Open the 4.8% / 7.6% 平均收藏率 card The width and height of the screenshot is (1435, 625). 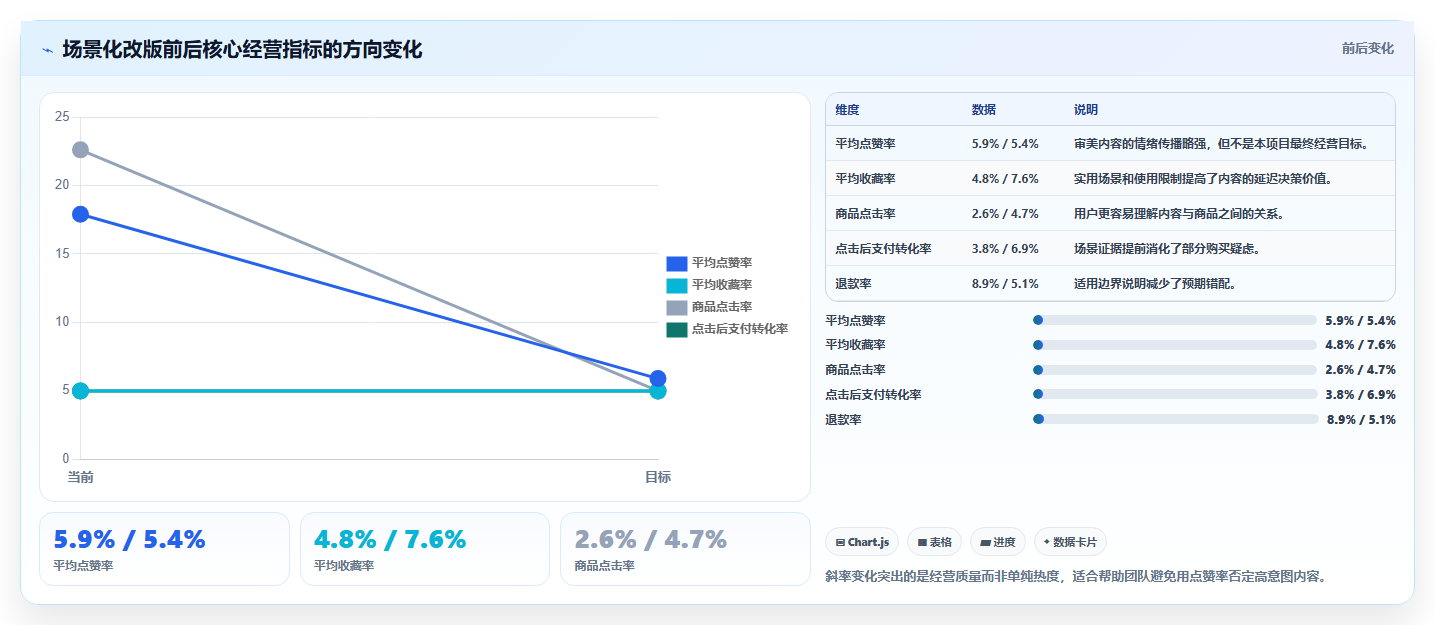pos(425,549)
